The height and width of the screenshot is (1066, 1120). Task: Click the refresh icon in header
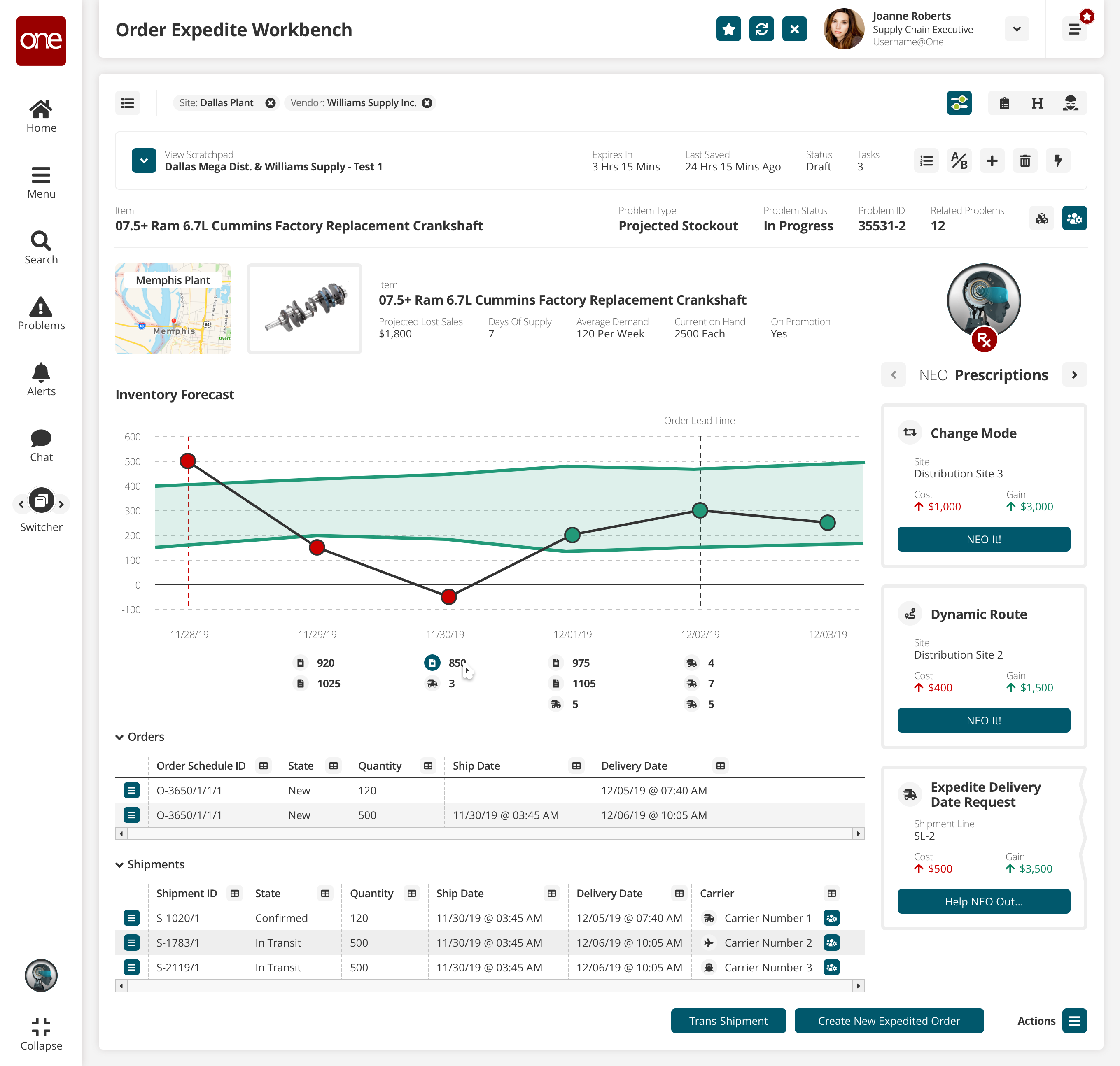(x=761, y=29)
